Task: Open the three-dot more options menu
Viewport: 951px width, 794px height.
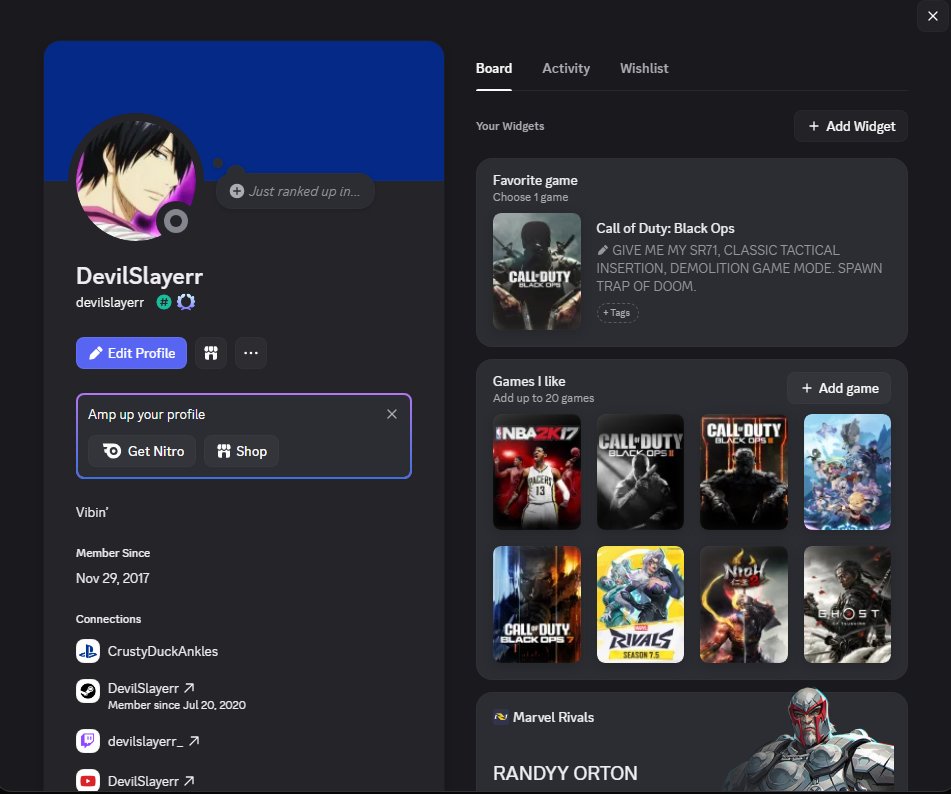Action: point(251,353)
